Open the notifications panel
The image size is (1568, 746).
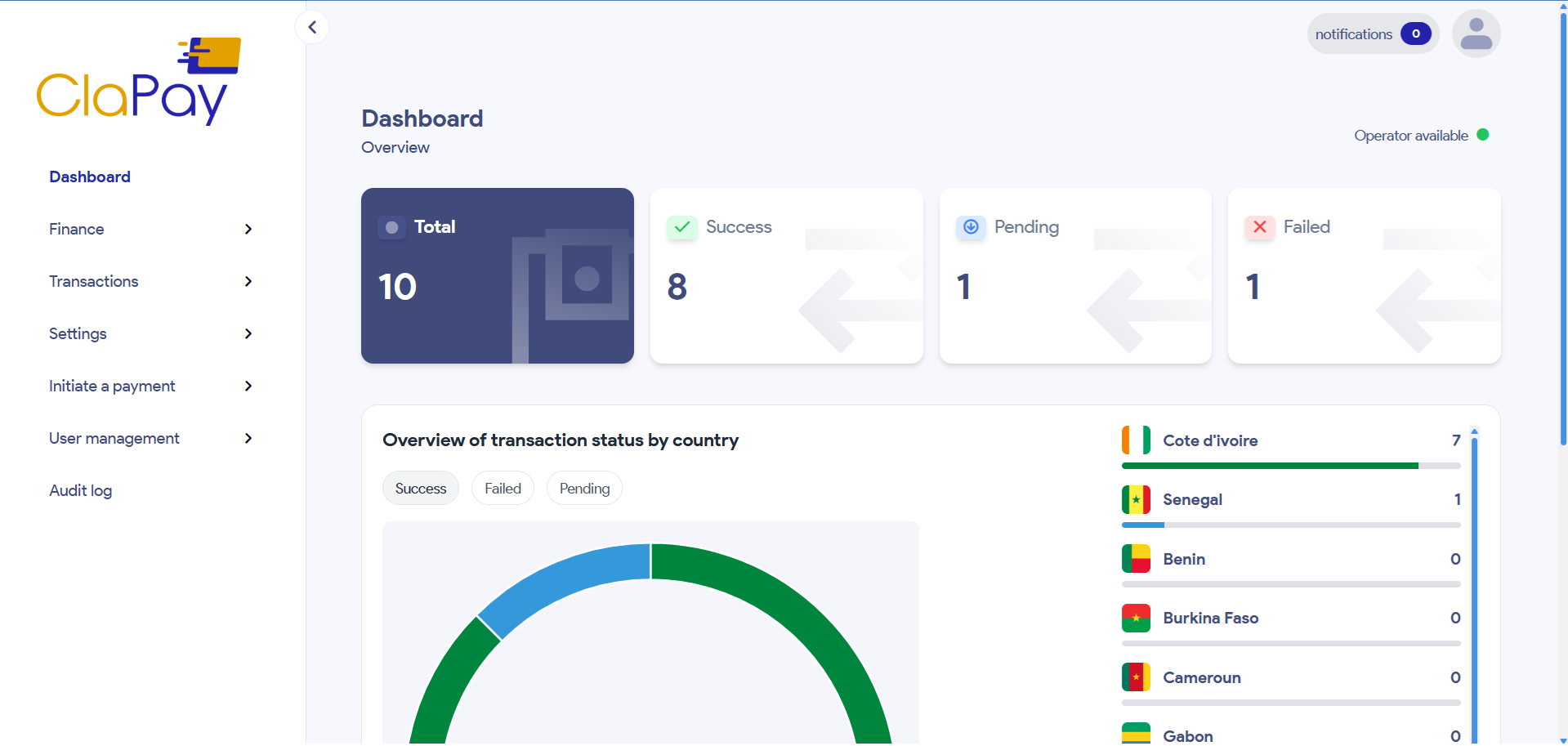coord(1371,34)
